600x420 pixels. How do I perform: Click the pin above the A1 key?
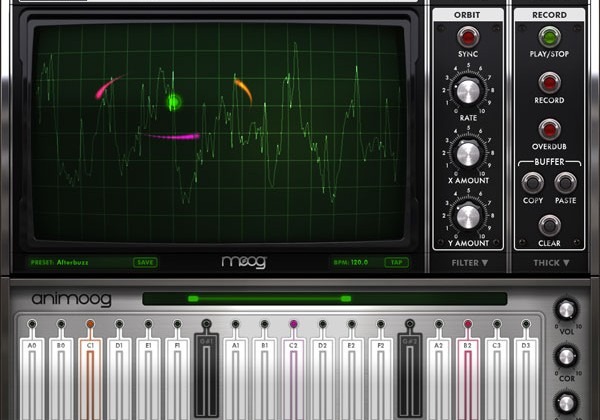pyautogui.click(x=236, y=324)
